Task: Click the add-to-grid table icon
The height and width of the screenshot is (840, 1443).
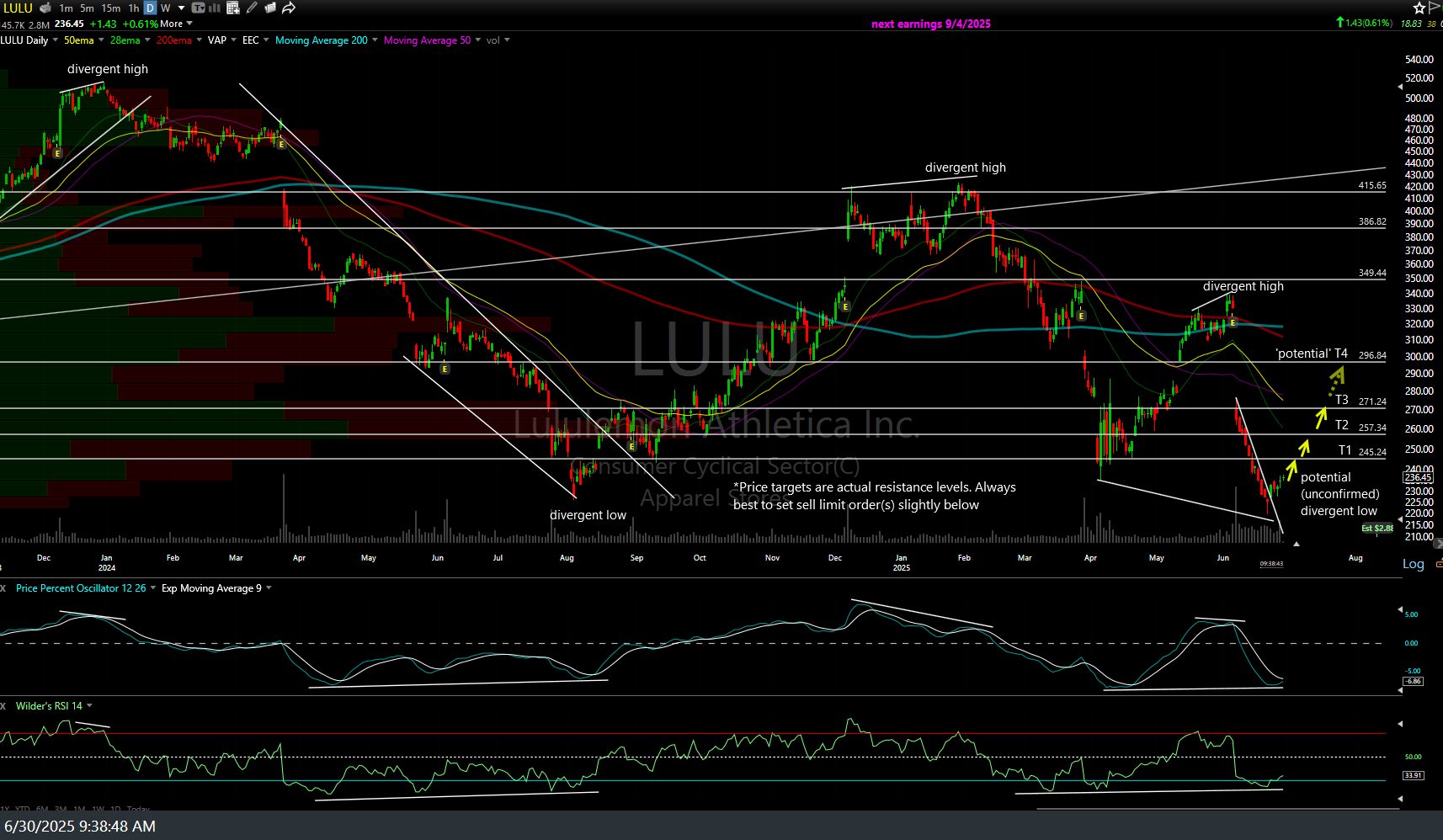Action: click(233, 8)
